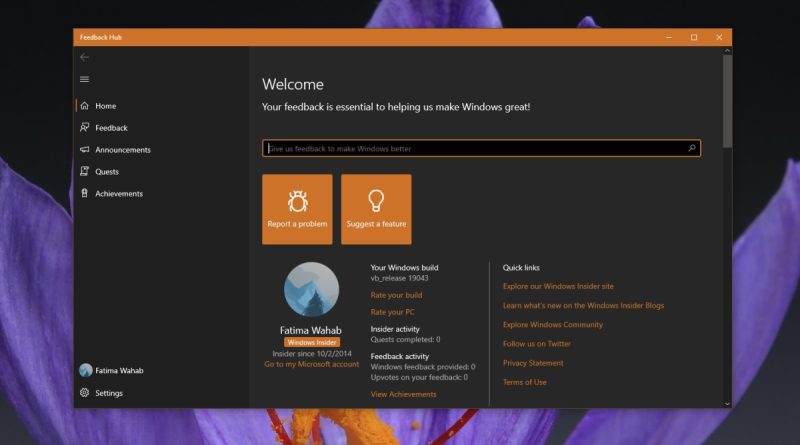This screenshot has width=800, height=445.
Task: Click the large profile picture thumbnail
Action: tap(311, 289)
